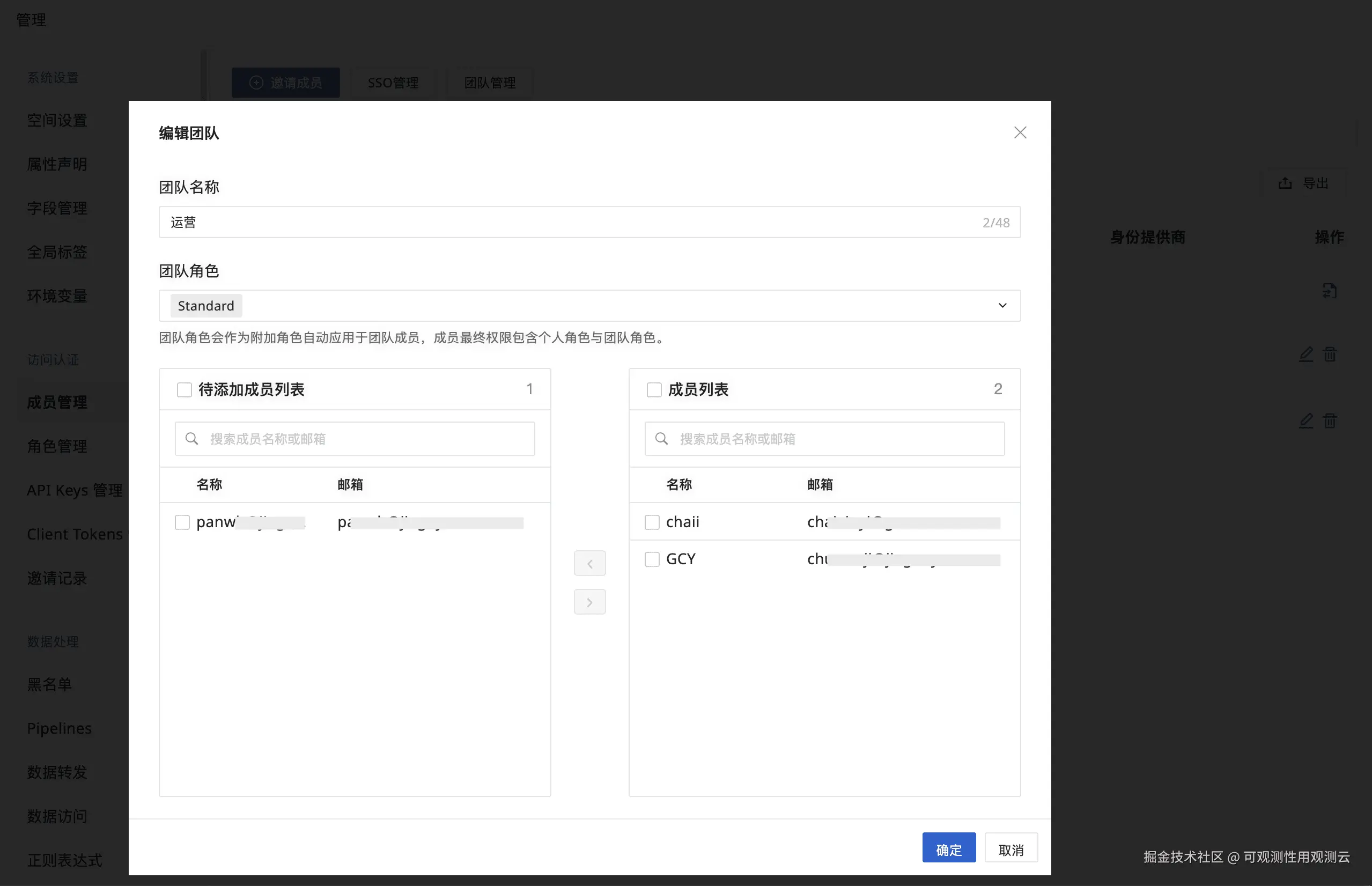This screenshot has width=1372, height=886.
Task: Click first row edit pencil icon
Action: click(1306, 354)
